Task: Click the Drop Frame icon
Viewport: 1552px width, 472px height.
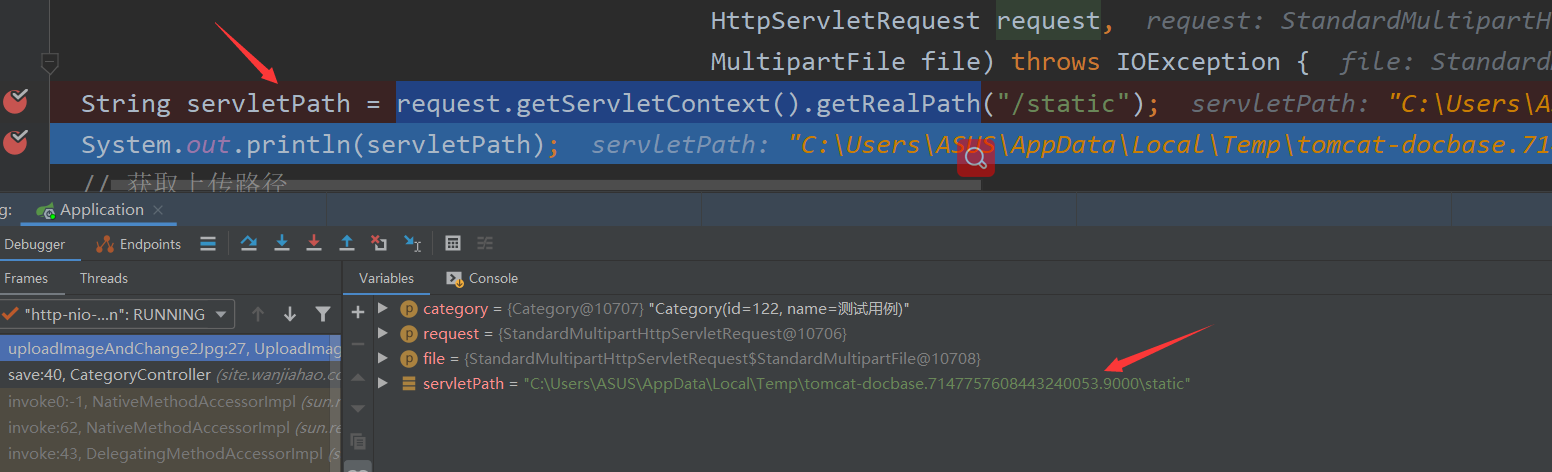Action: (379, 243)
